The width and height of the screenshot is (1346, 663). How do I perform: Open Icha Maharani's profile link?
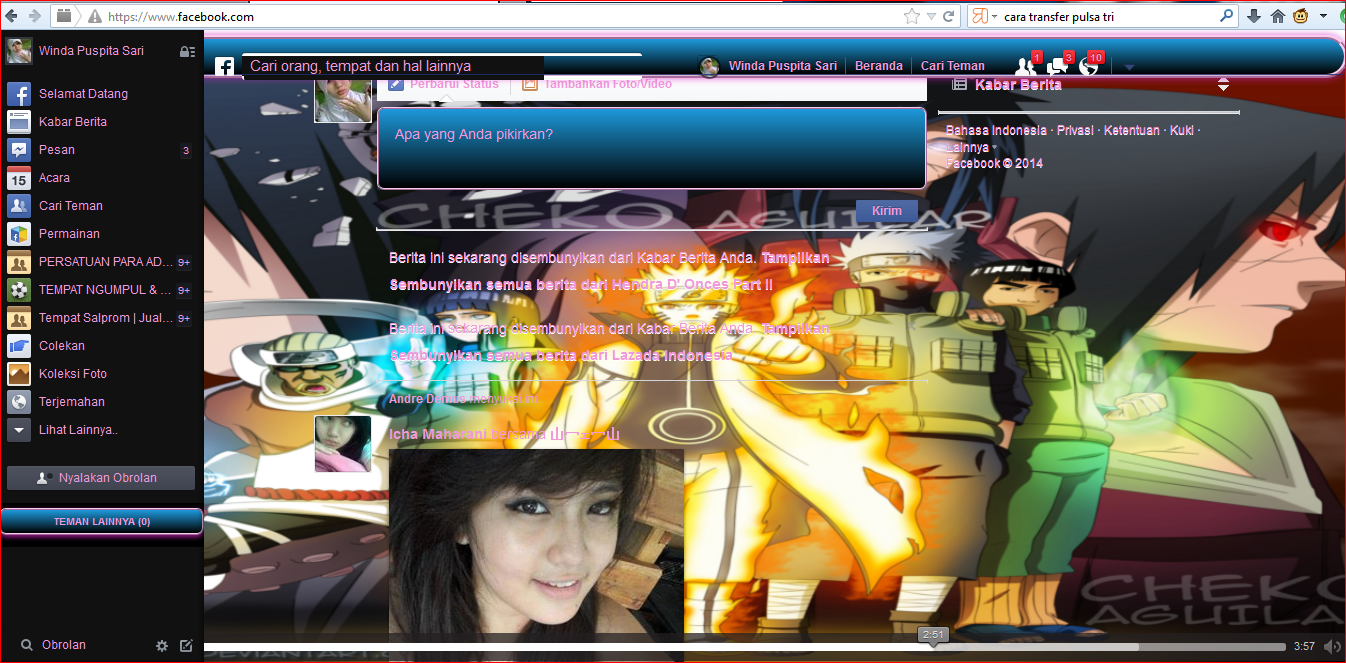click(x=440, y=435)
